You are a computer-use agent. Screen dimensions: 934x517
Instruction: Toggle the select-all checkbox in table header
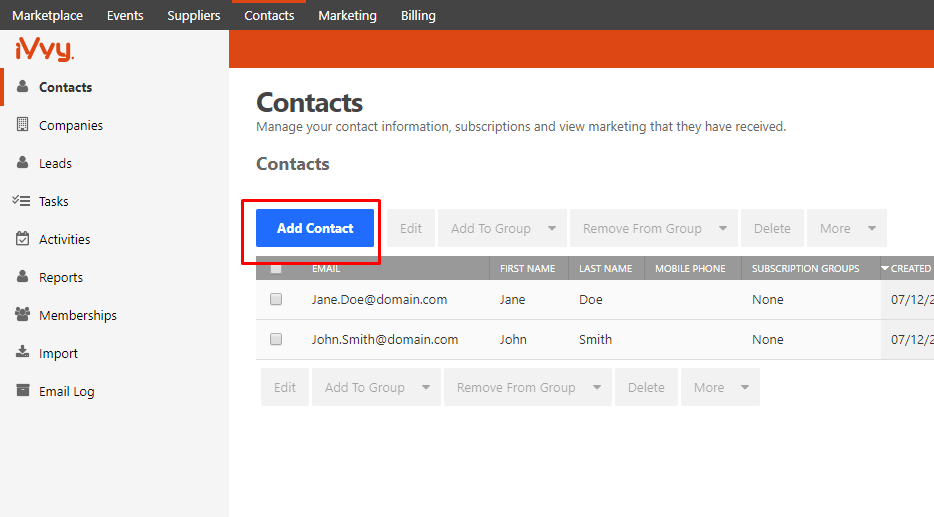click(276, 269)
